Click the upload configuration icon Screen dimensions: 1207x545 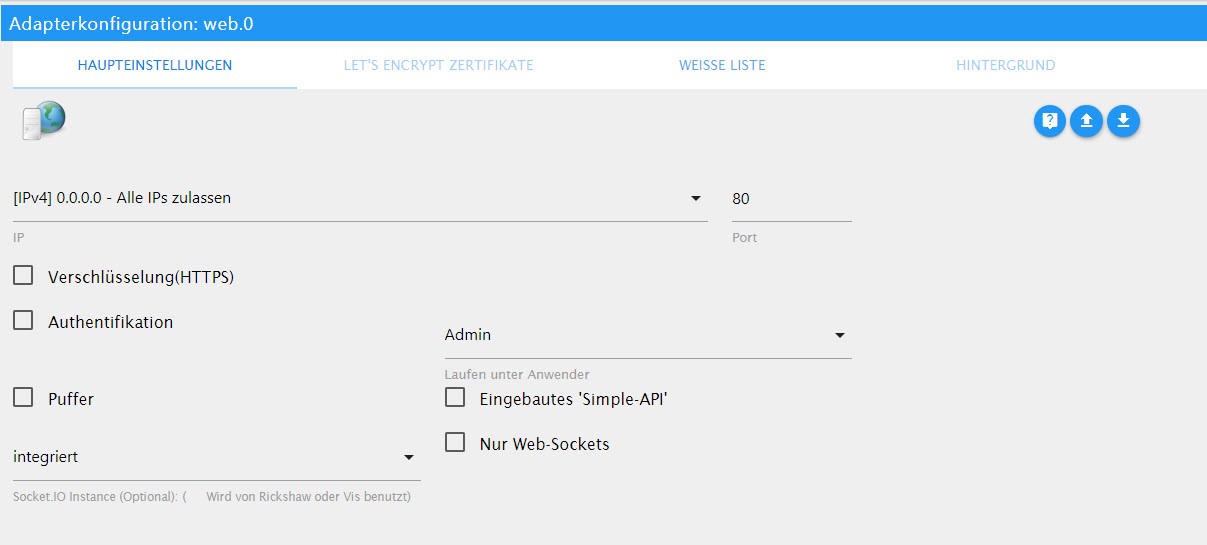[1086, 121]
